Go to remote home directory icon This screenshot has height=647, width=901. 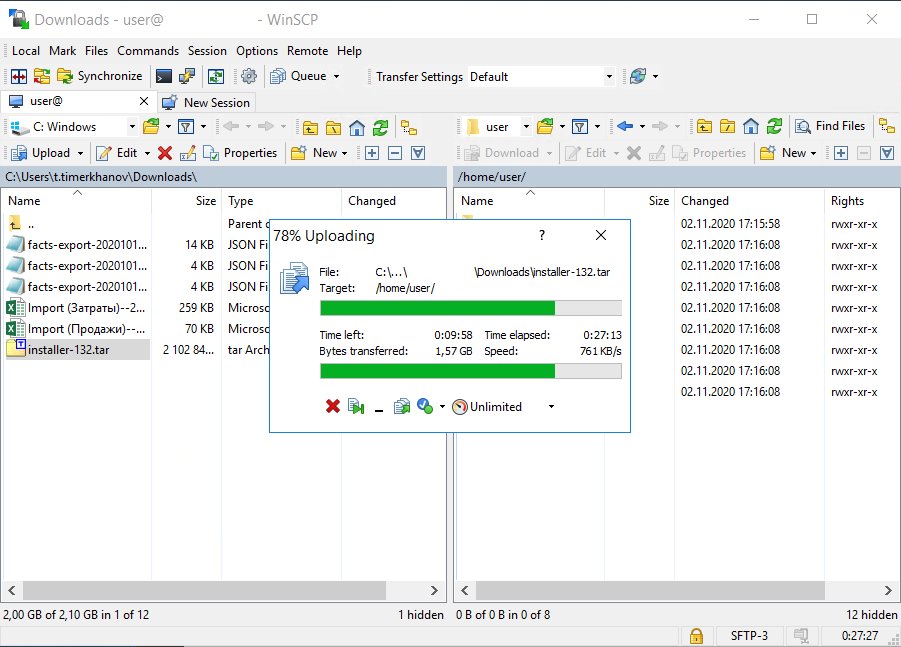[x=750, y=126]
